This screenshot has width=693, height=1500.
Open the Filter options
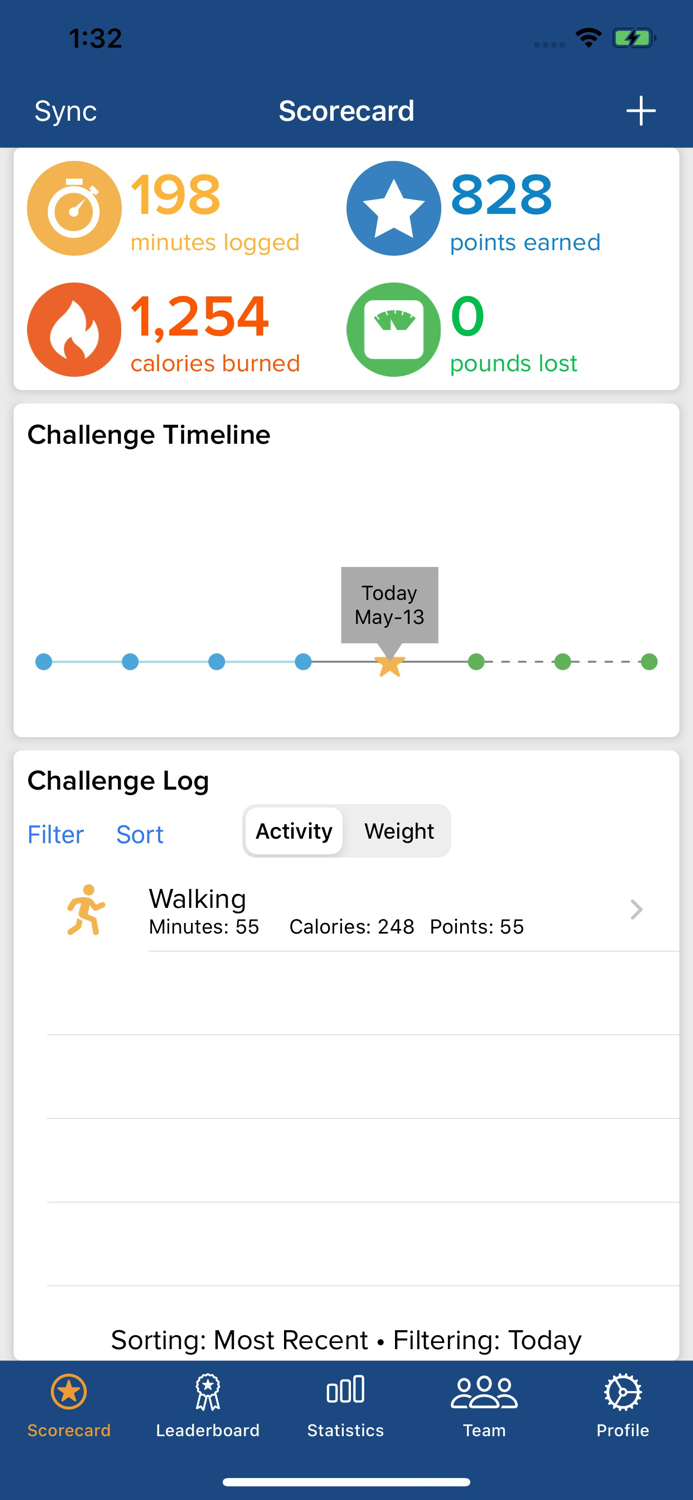coord(55,835)
